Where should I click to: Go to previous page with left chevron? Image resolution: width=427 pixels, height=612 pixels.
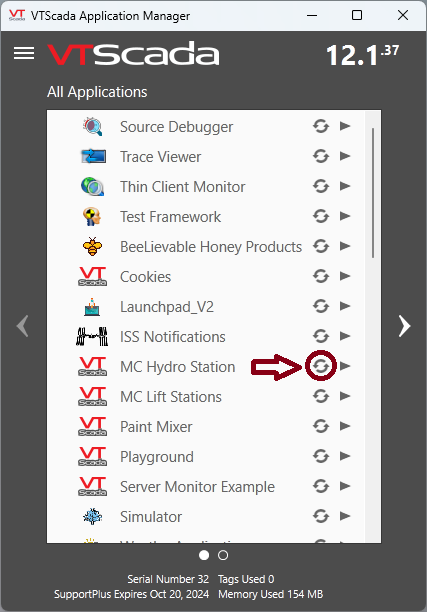coord(23,326)
